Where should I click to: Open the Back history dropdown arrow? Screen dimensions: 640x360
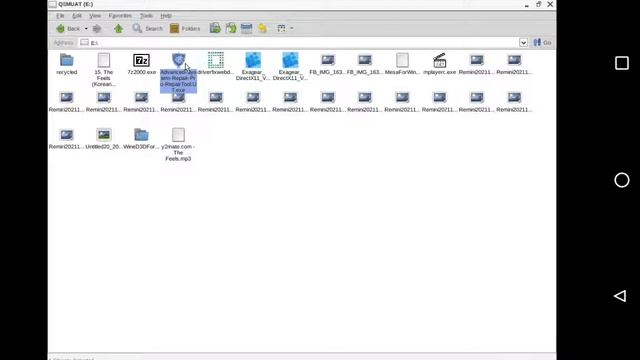86,29
